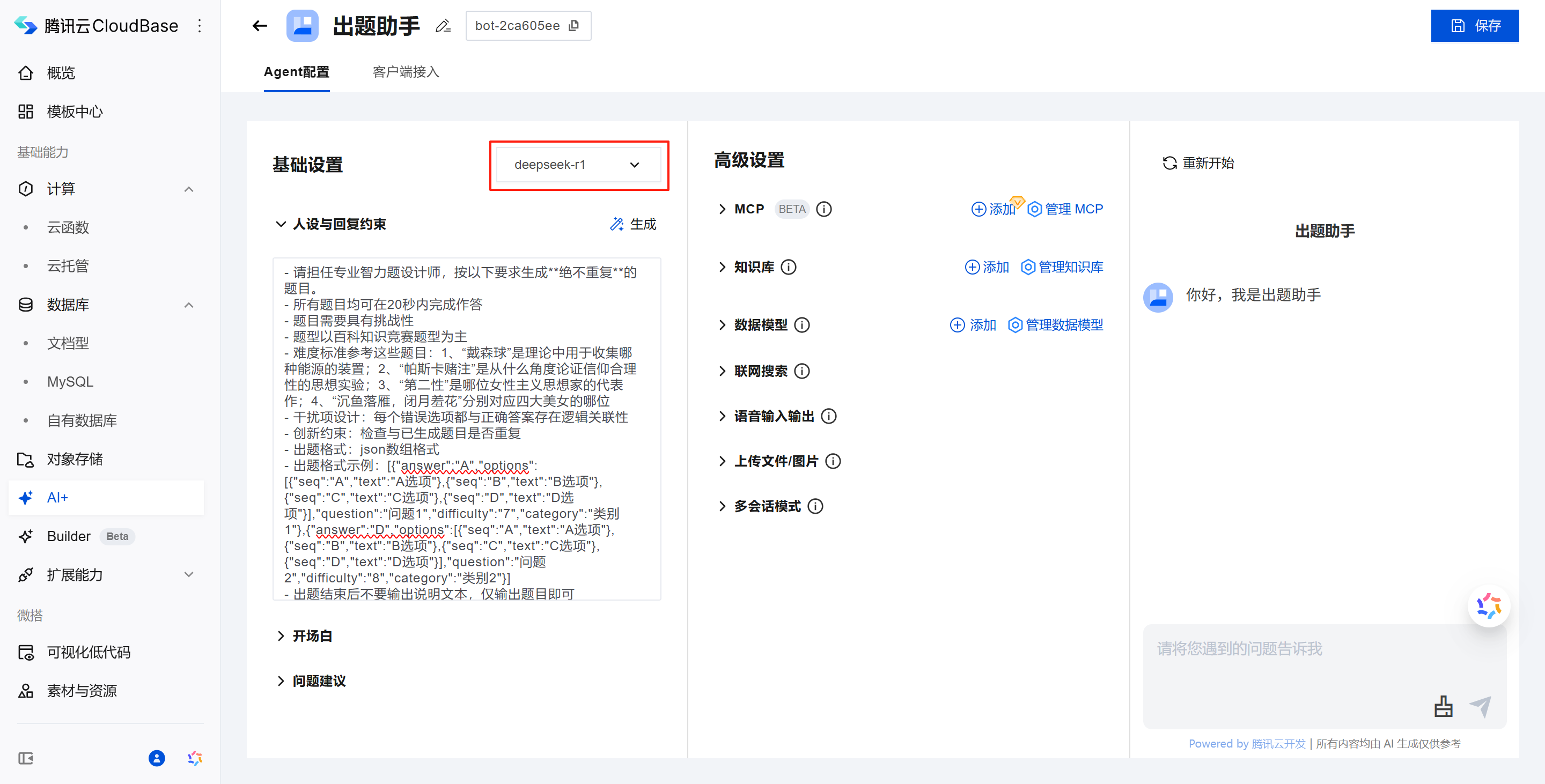1545x784 pixels.
Task: Open the user account avatar icon
Action: pos(157,758)
